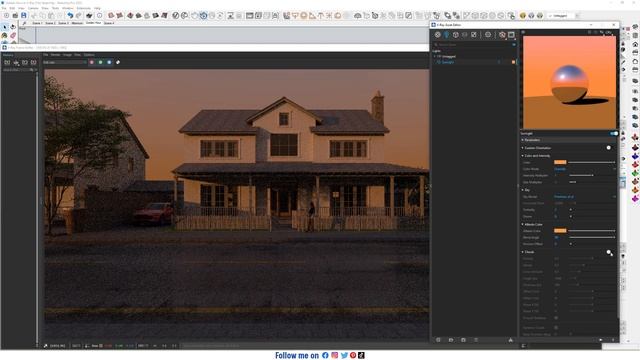Click the first History panel icon
The image size is (640, 360).
(7, 62)
